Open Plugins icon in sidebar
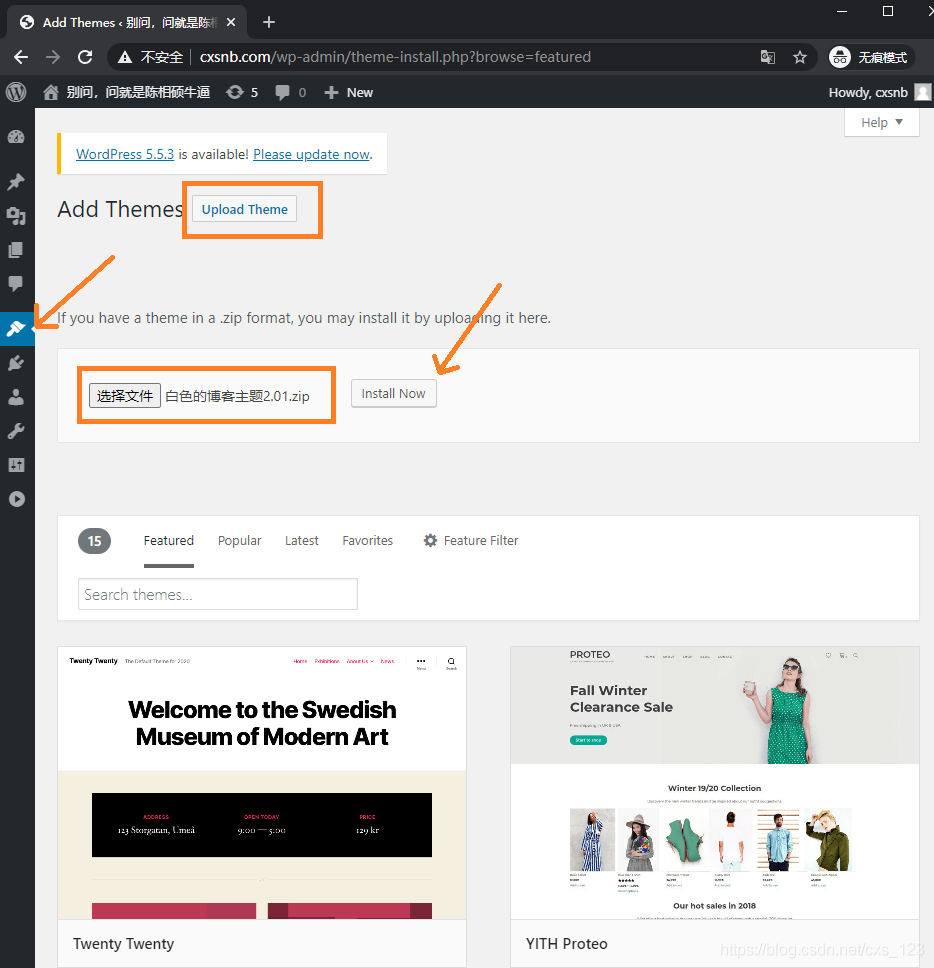The image size is (934, 968). pos(16,363)
